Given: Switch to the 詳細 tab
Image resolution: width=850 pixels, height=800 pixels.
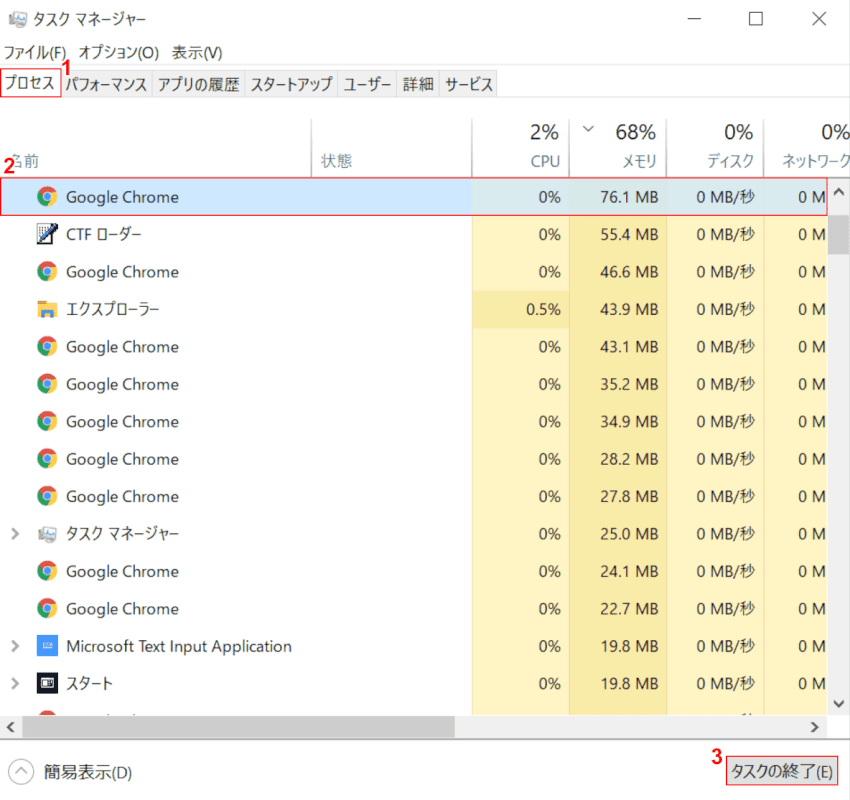Looking at the screenshot, I should [418, 84].
